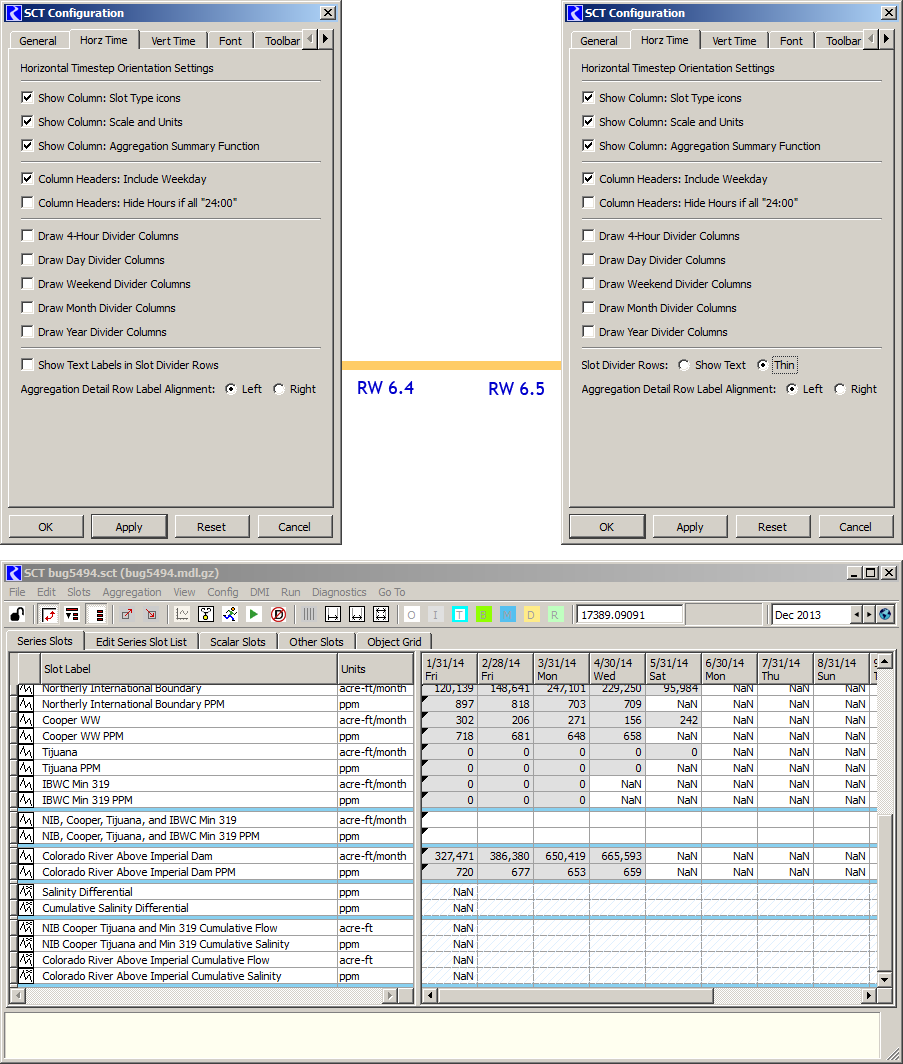Select Thin radio for Slot Divider Rows

[763, 365]
